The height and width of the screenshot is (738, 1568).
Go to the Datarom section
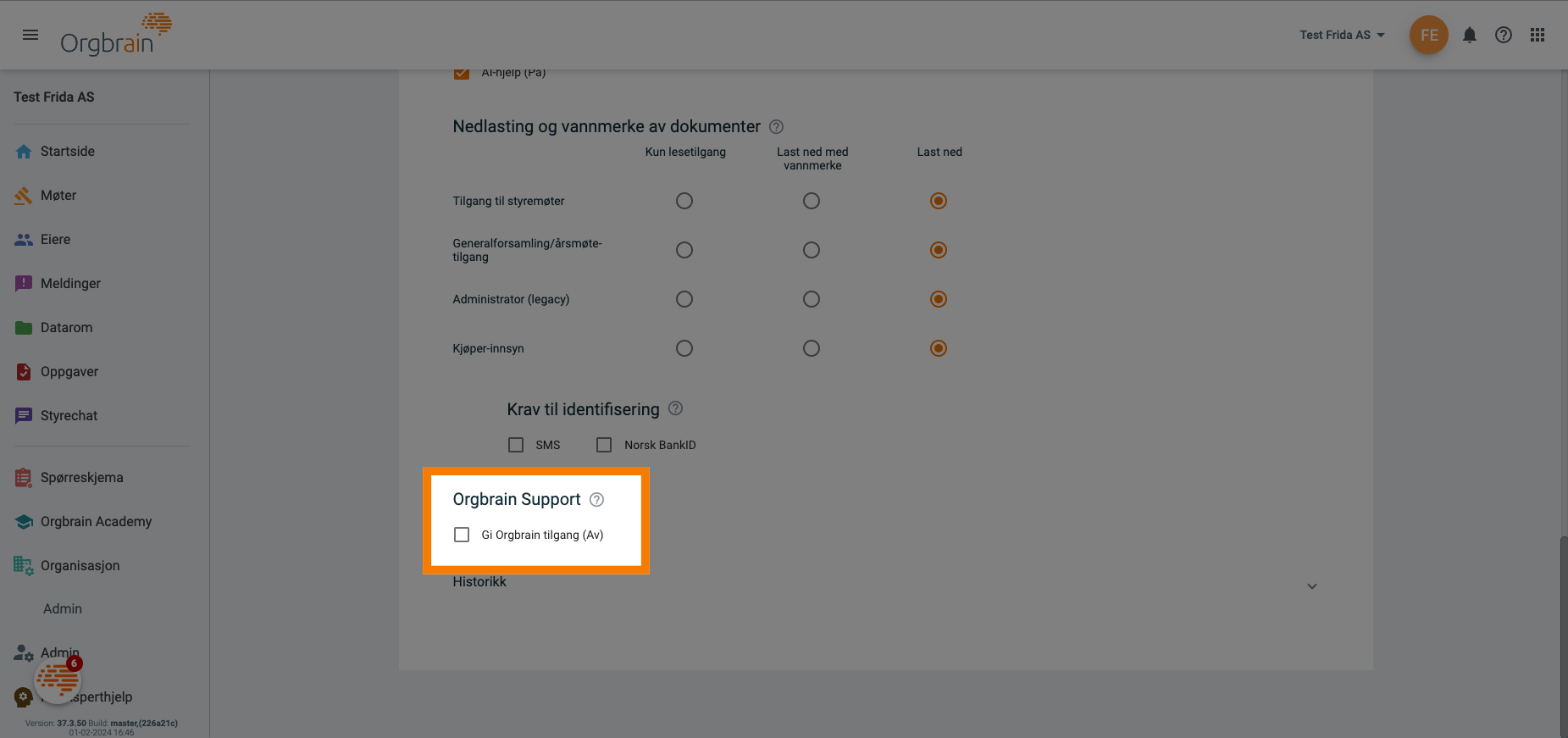(66, 327)
